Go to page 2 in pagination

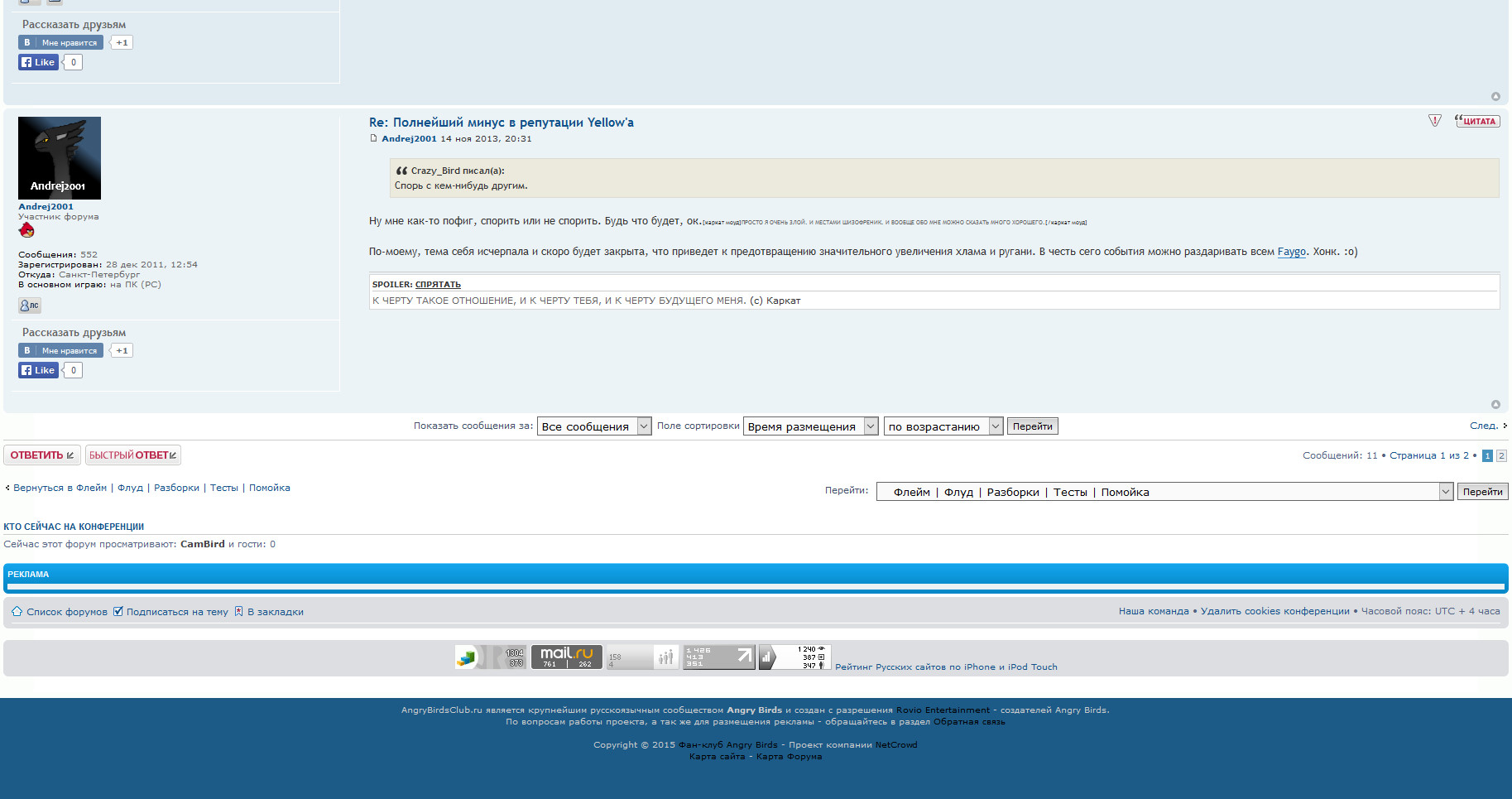(x=1501, y=455)
